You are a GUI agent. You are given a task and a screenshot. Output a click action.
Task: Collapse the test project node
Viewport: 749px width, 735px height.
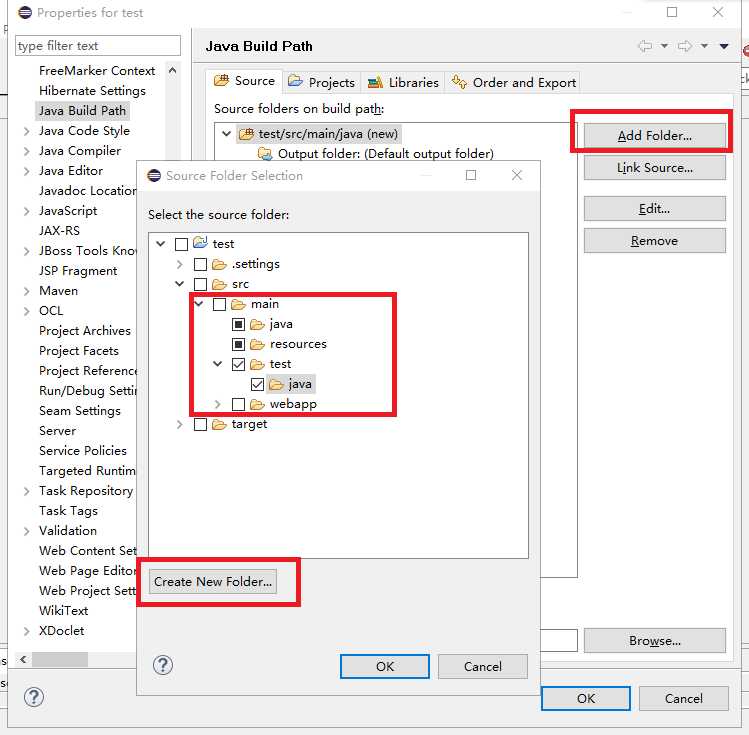[x=161, y=244]
